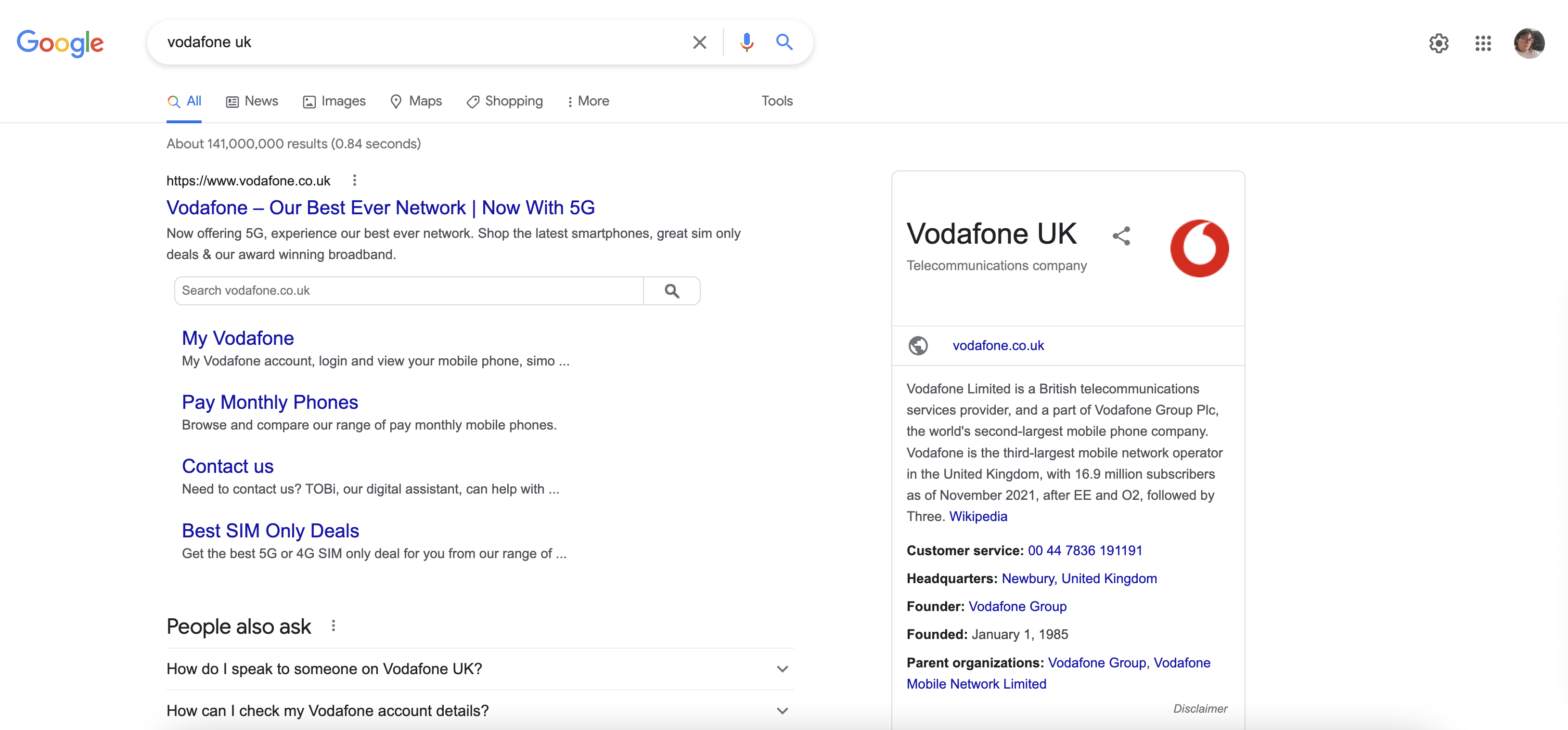Open options menu beside vodafone.co.uk URL
This screenshot has width=1568, height=730.
[354, 180]
